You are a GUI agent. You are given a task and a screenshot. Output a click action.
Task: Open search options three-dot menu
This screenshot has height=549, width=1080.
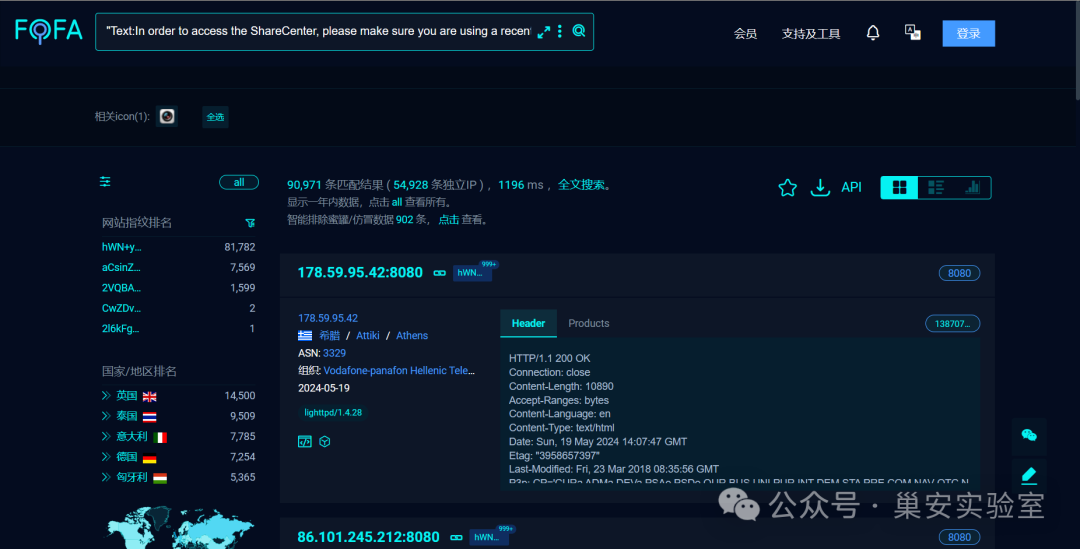tap(560, 31)
